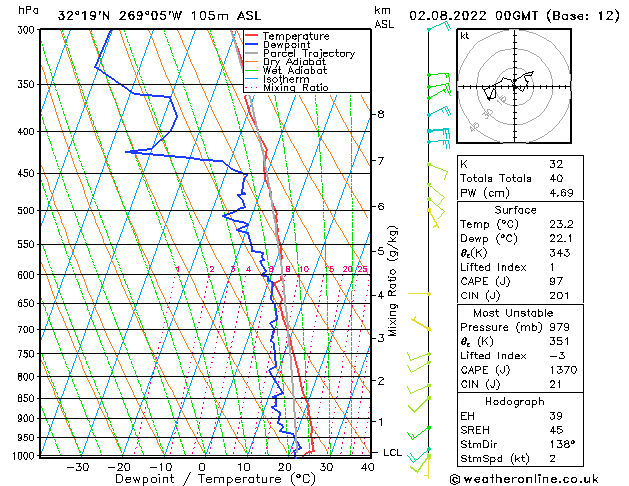Click the 700 hPa pressure level label
Screen dimensions: 629x486
(28, 330)
